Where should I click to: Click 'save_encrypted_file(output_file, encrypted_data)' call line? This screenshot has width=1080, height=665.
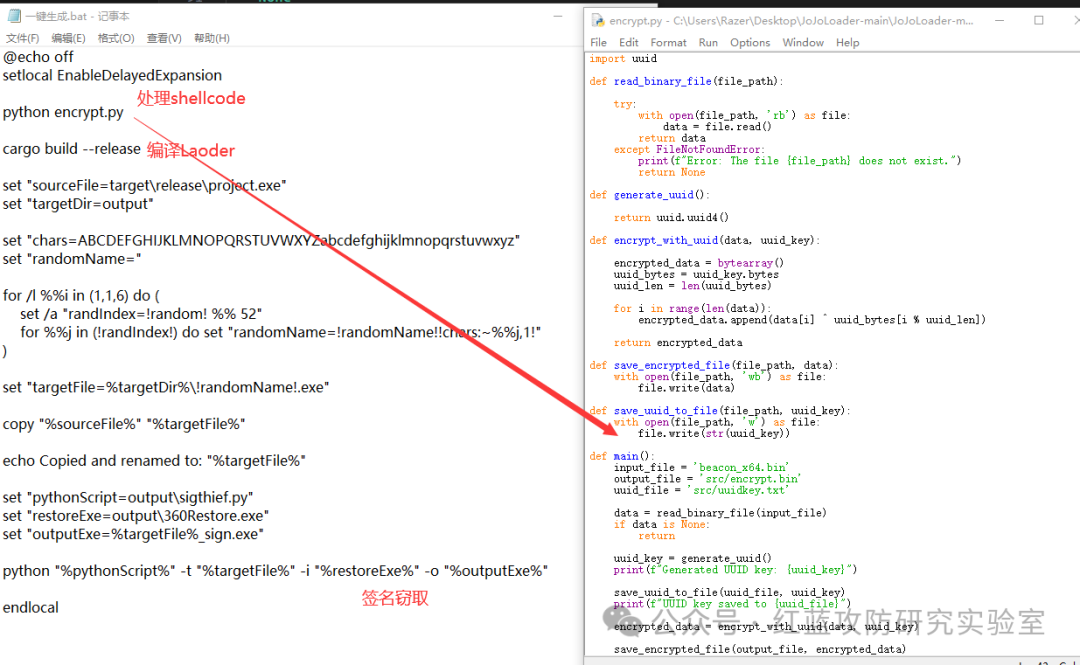[760, 650]
